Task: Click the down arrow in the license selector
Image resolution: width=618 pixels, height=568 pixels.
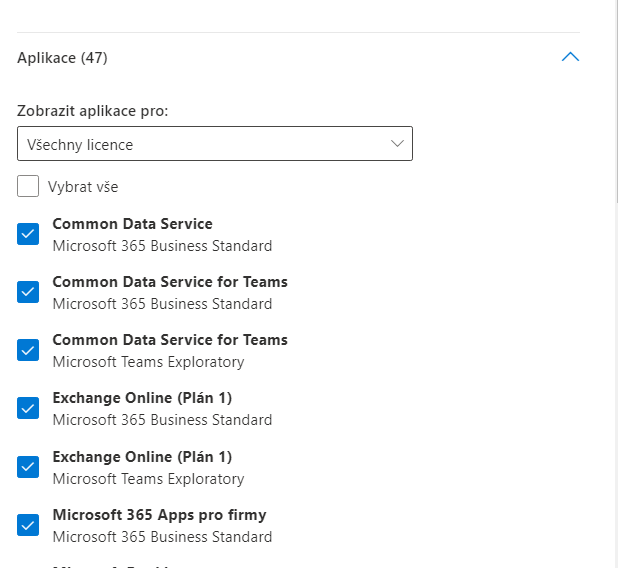Action: tap(397, 144)
